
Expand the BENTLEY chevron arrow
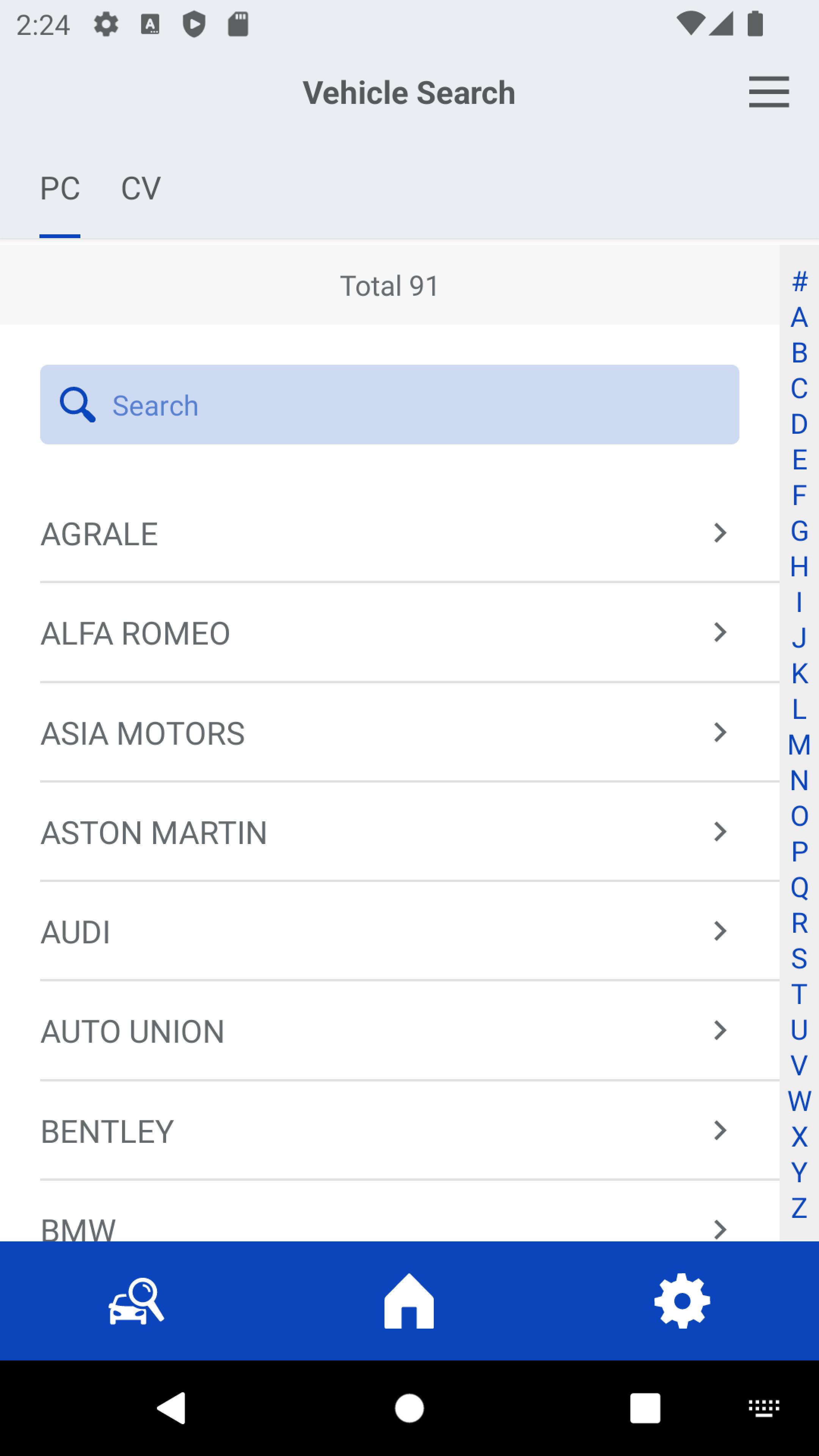[720, 1130]
